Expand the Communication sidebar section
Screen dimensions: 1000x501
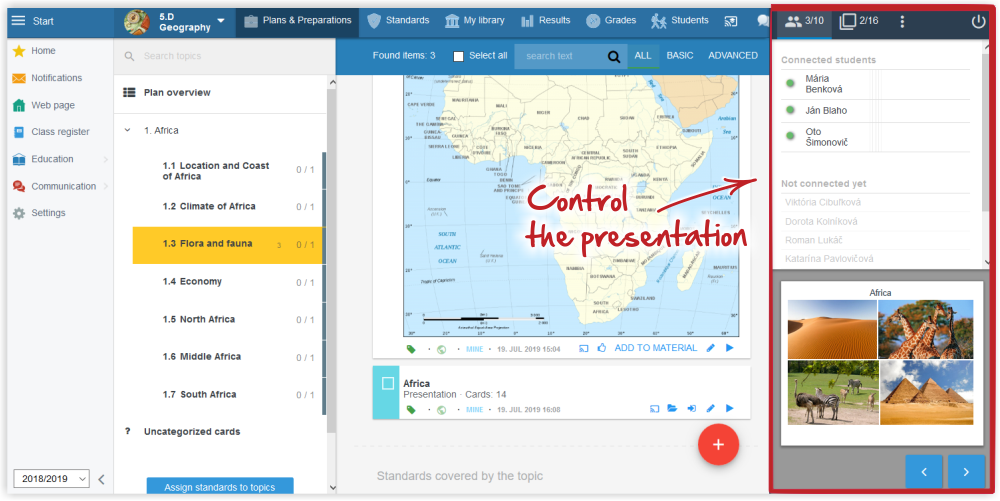tap(60, 186)
